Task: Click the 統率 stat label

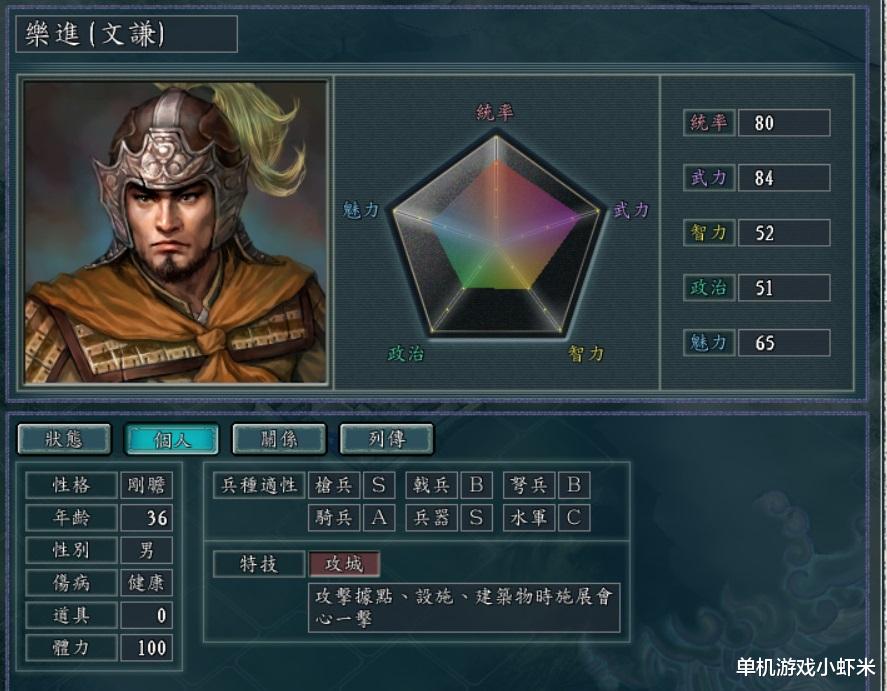Action: tap(709, 123)
